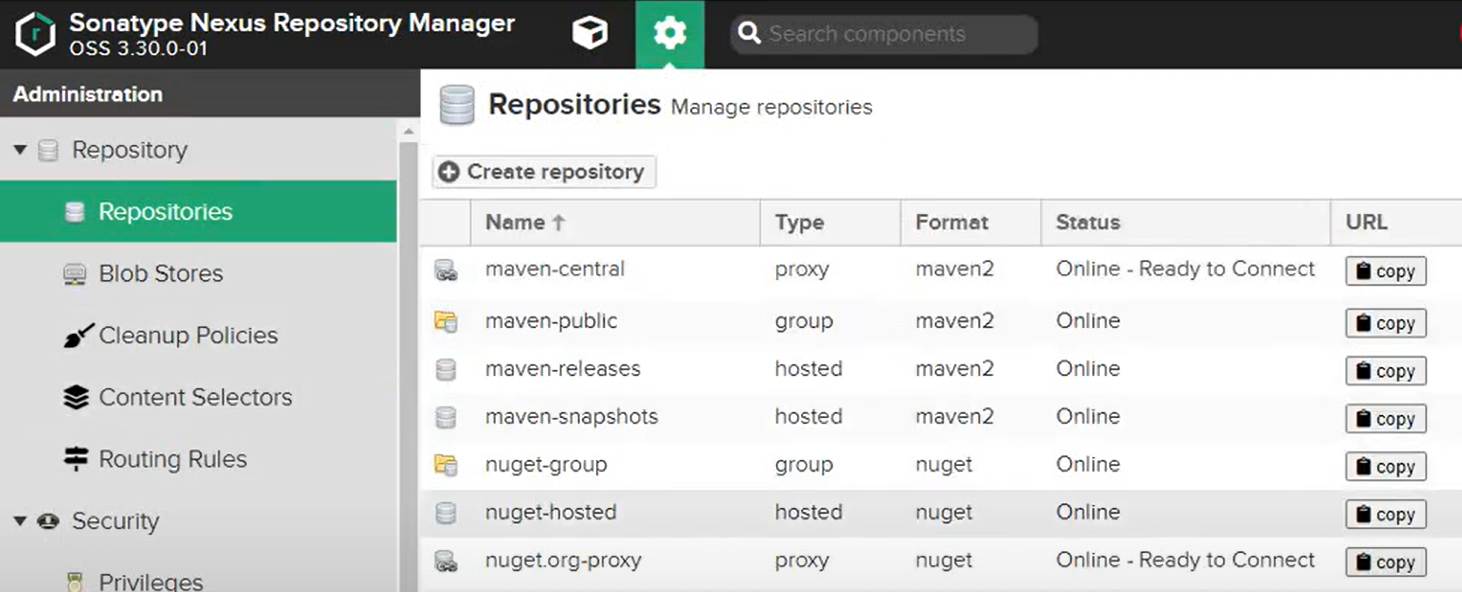The image size is (1462, 592).
Task: Select Repositories in the sidebar
Action: (x=198, y=211)
